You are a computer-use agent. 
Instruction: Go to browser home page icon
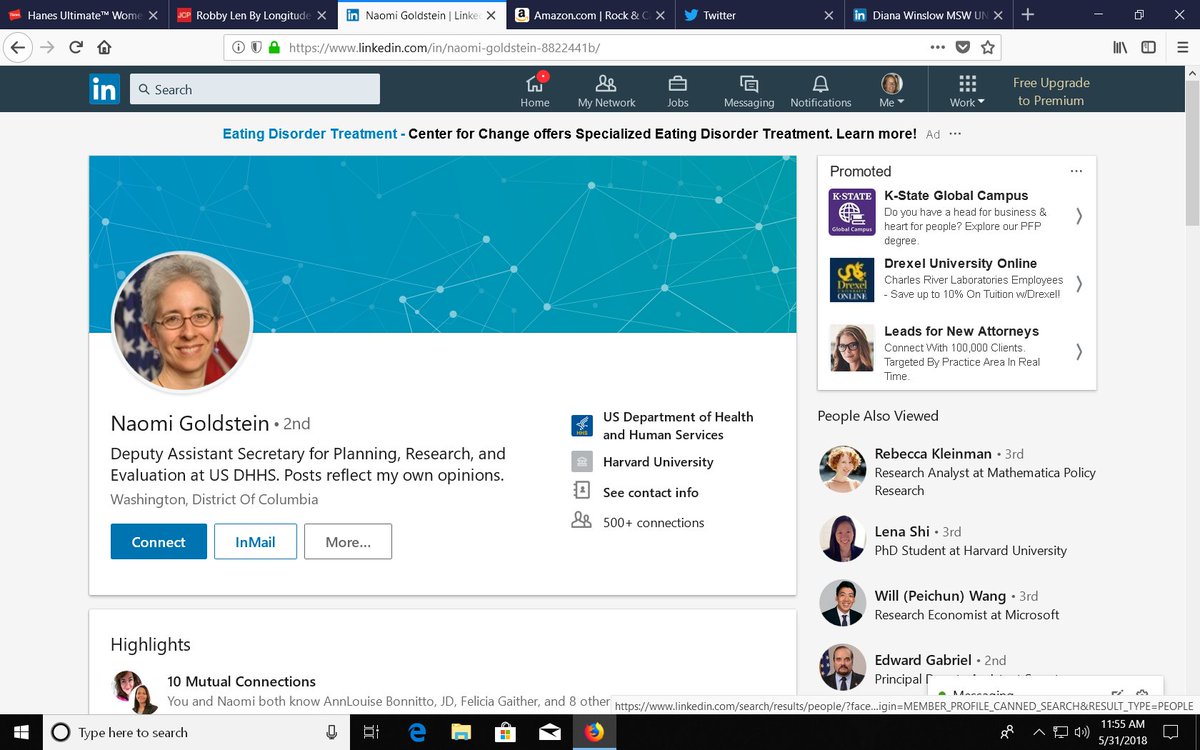104,47
